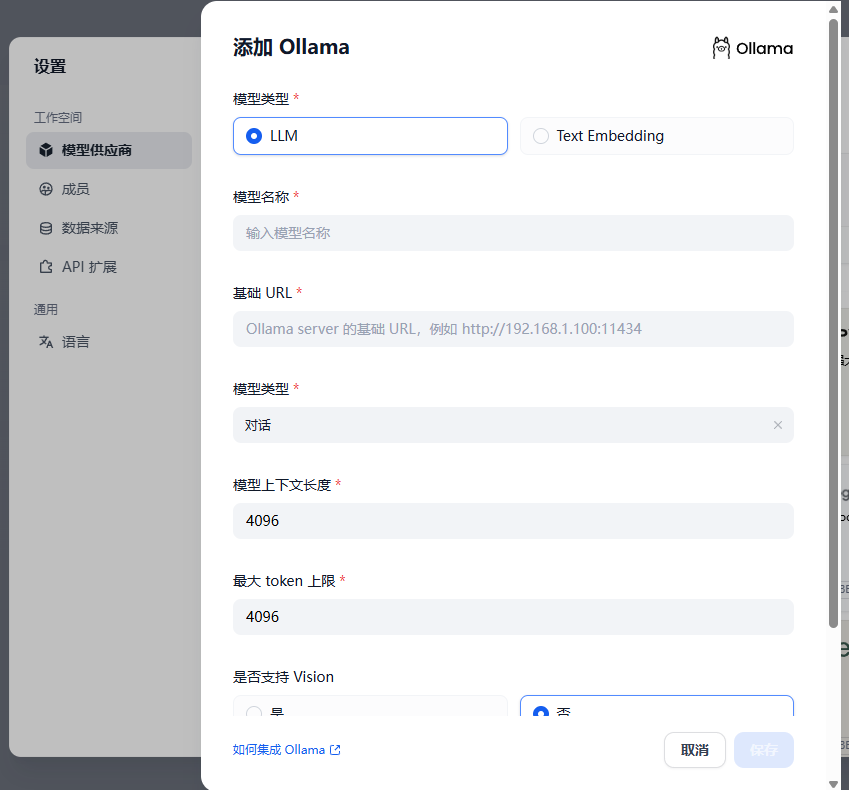Click the 保存 save button
Image resolution: width=849 pixels, height=790 pixels.
pos(763,750)
